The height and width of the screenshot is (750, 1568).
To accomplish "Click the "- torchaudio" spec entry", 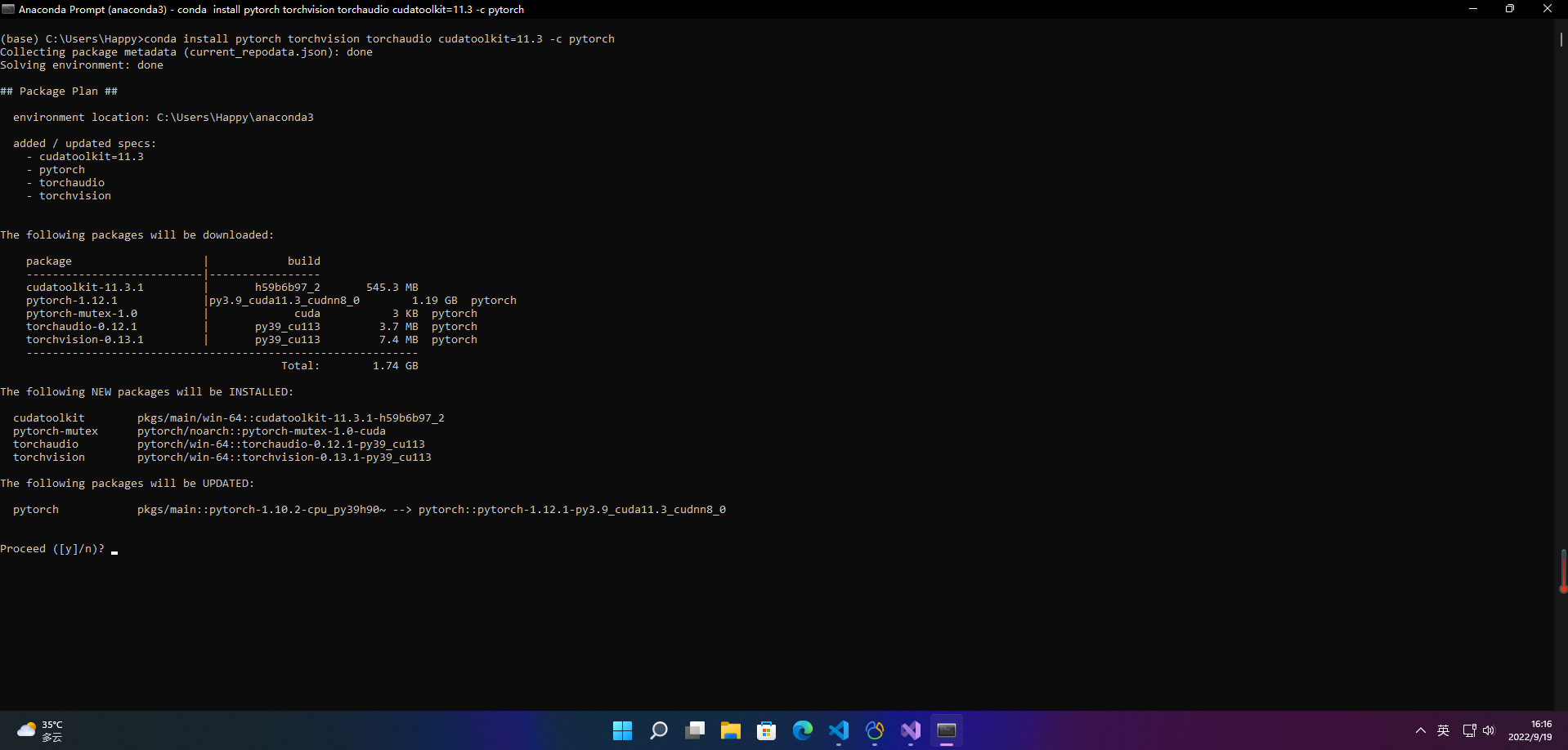I will point(65,183).
